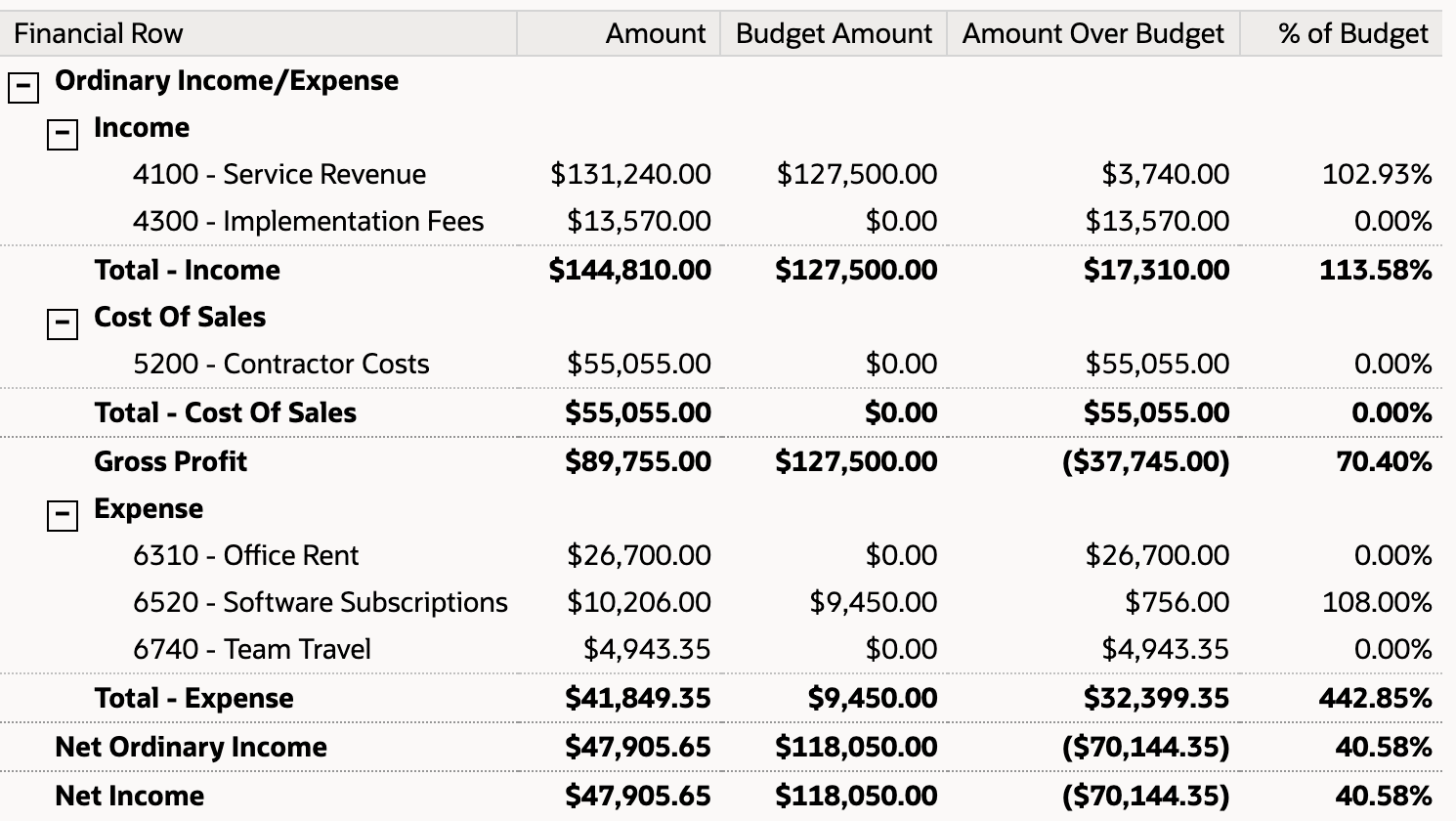Screen dimensions: 1456x821
Task: Click Gross Profit variance ($37,745.00)
Action: tap(1146, 461)
